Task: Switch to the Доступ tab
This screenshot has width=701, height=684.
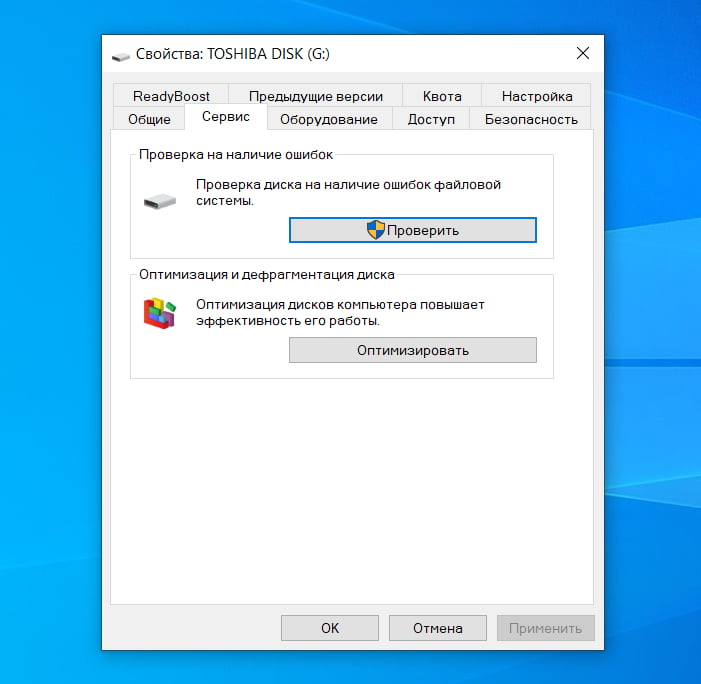Action: 431,119
